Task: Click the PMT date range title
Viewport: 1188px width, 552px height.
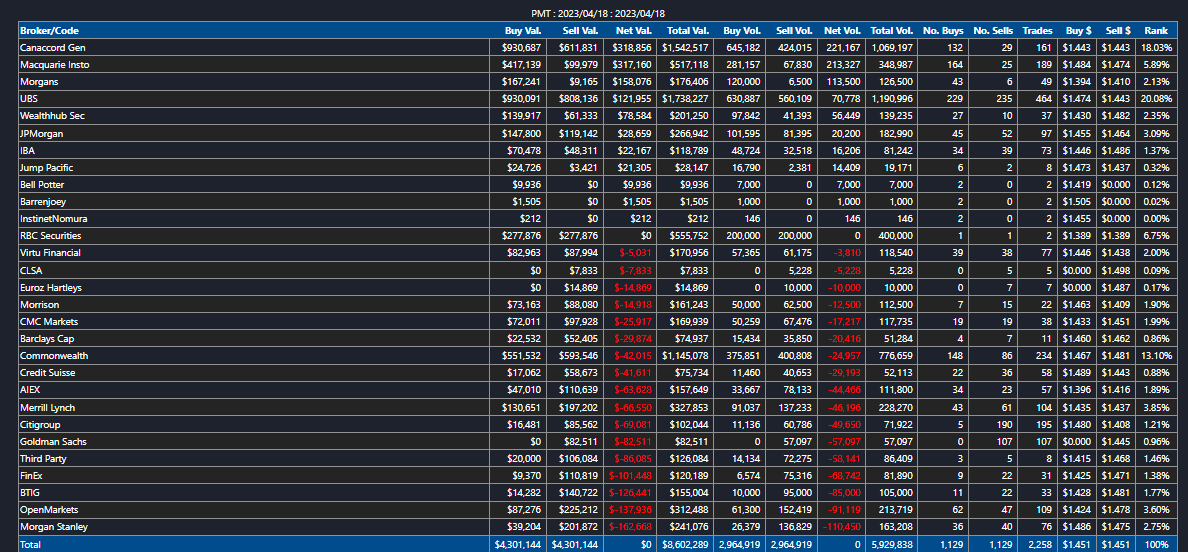Action: [596, 14]
